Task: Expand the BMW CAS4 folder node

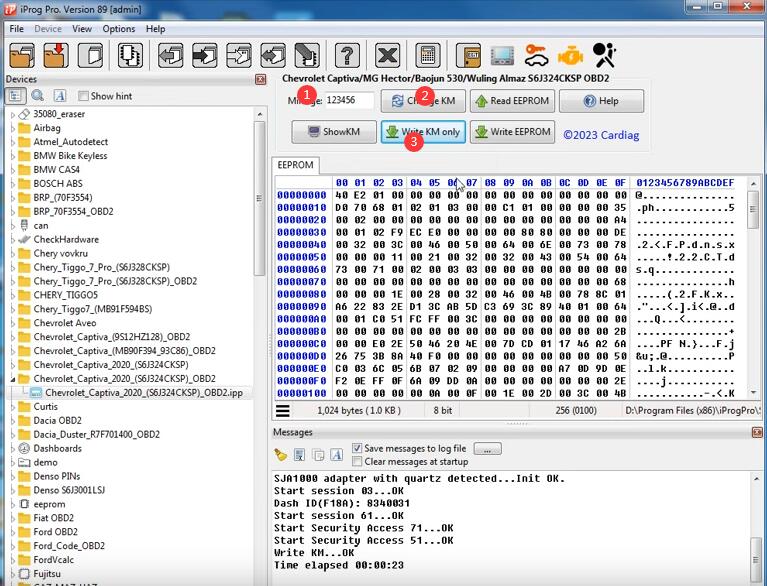Action: coord(13,170)
